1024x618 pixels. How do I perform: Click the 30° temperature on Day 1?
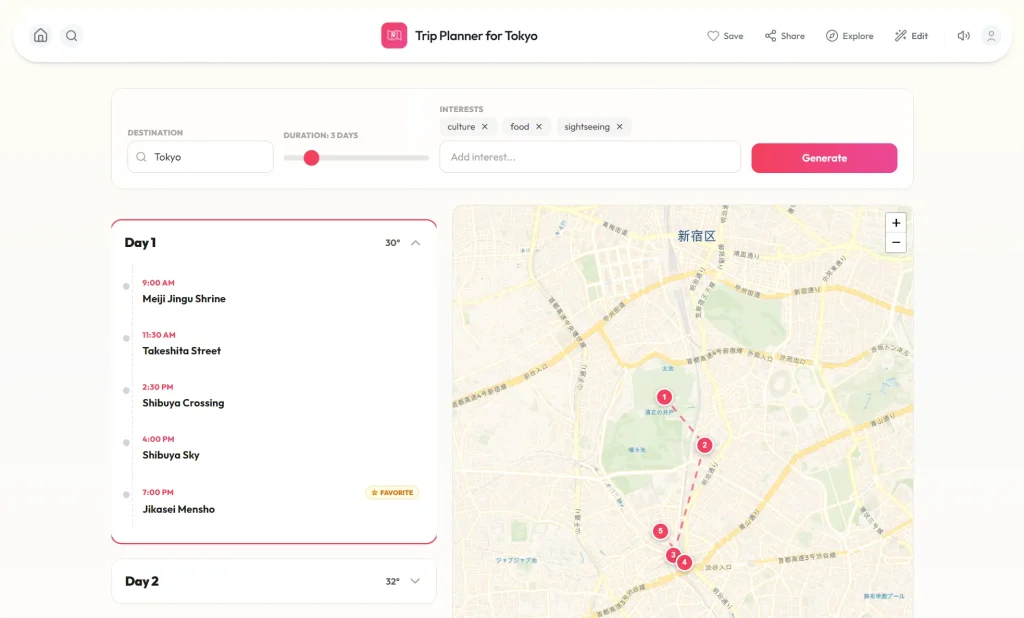(x=392, y=242)
